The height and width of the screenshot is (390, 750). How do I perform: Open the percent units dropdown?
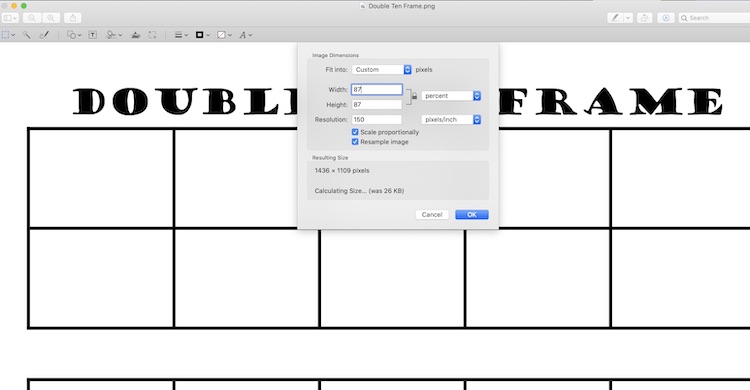pyautogui.click(x=451, y=96)
